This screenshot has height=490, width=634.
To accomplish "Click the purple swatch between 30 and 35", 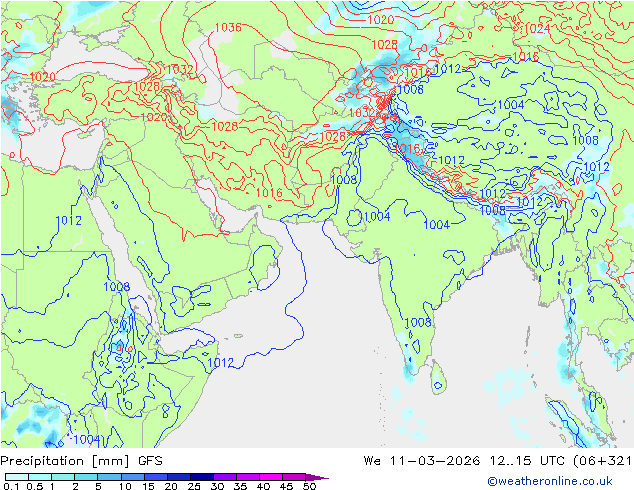I will pos(225,477).
